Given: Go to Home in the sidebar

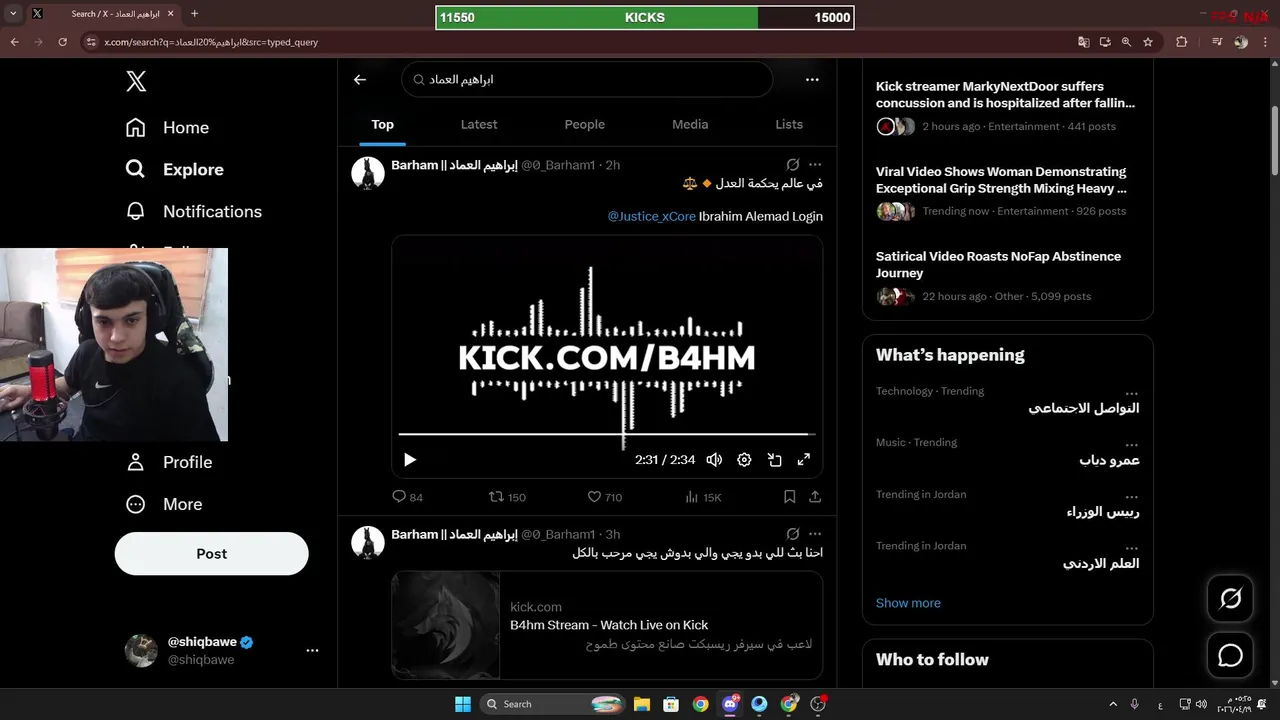Looking at the screenshot, I should pos(167,128).
